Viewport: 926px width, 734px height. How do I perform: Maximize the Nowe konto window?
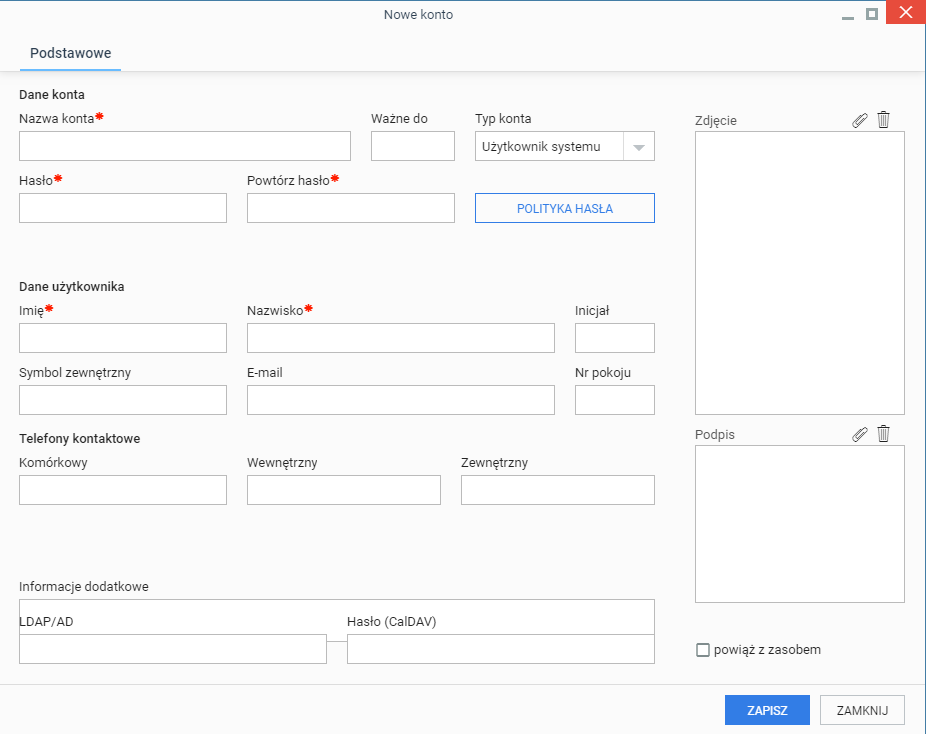872,14
